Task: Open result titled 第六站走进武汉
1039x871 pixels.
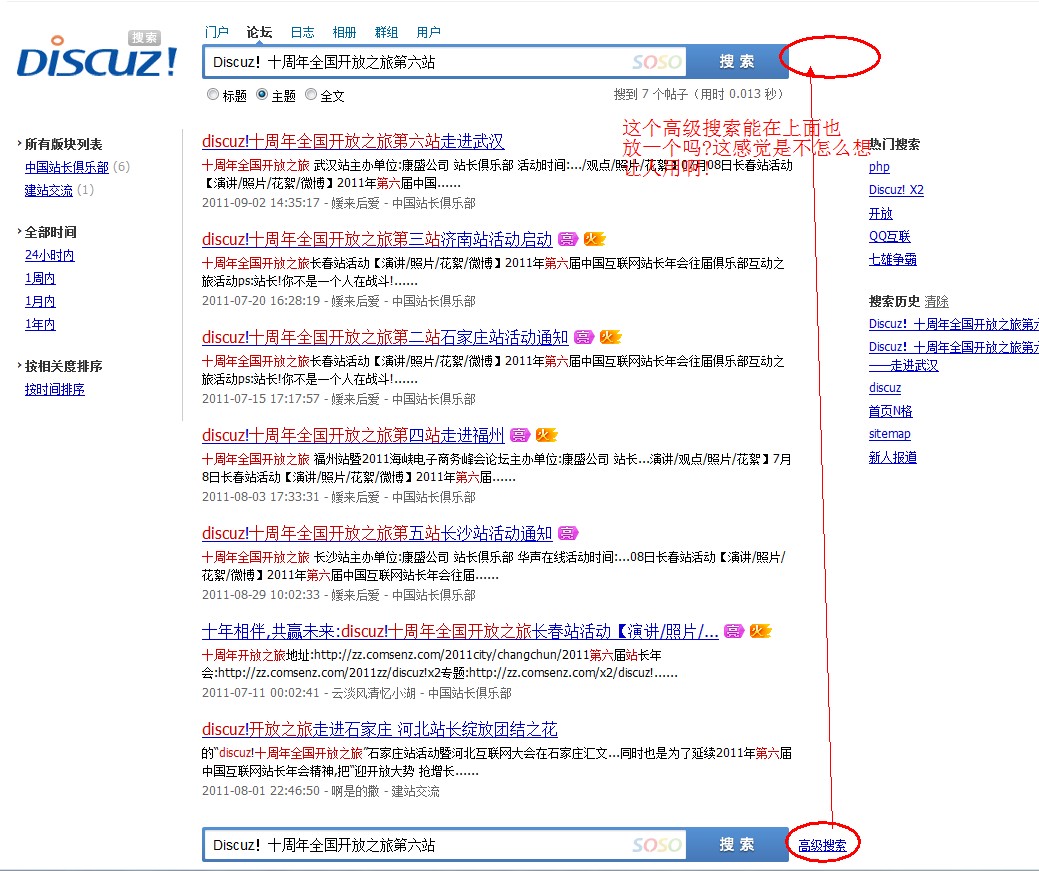Action: pyautogui.click(x=353, y=141)
